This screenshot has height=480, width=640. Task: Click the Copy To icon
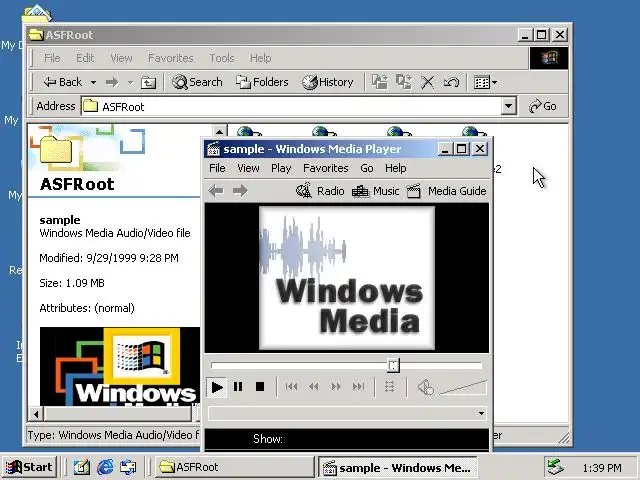(404, 82)
